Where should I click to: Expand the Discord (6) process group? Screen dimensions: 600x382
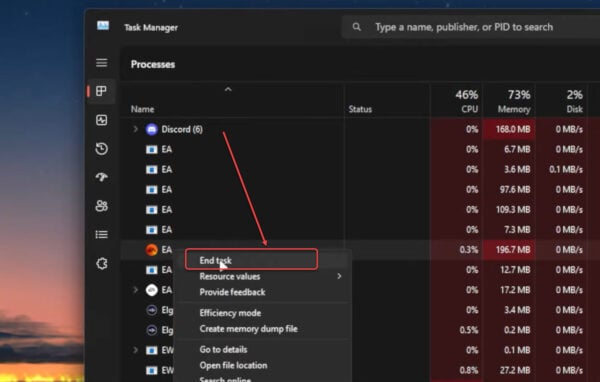(135, 129)
